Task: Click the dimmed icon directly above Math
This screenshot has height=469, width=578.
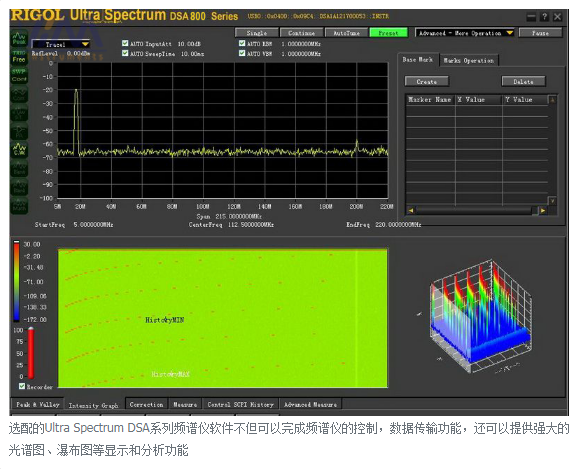Action: pos(19,186)
